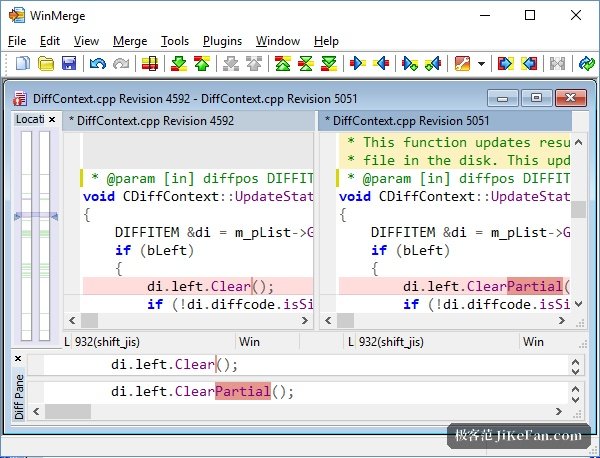Click the right location bar column

click(x=44, y=236)
